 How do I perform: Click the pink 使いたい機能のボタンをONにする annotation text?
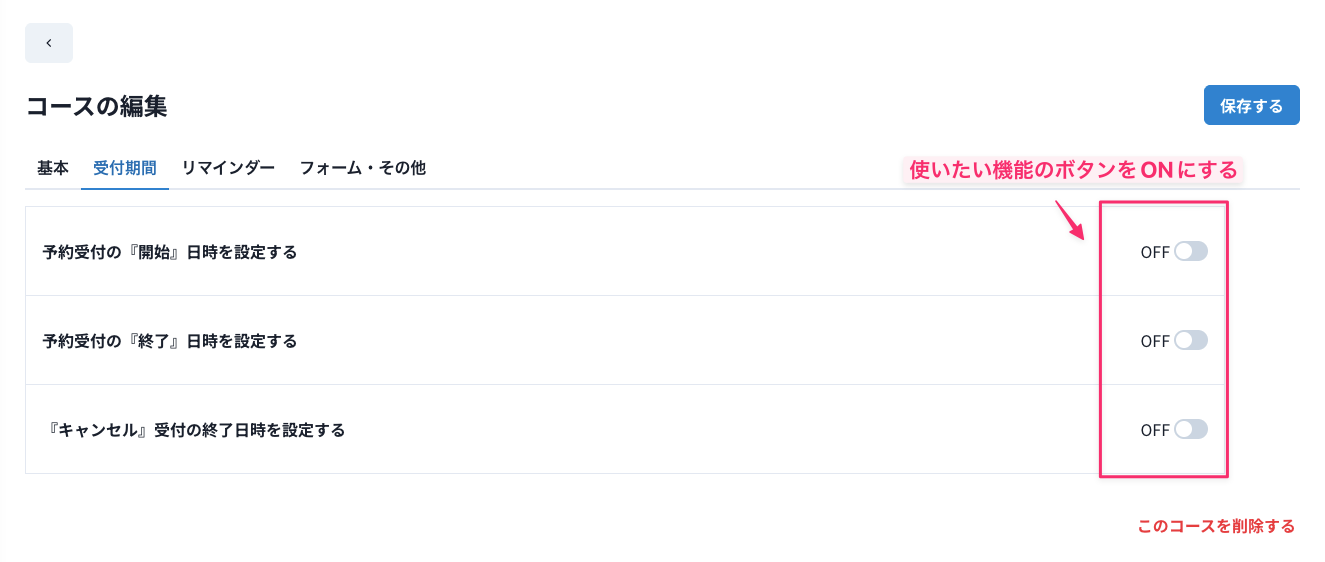coord(1073,171)
